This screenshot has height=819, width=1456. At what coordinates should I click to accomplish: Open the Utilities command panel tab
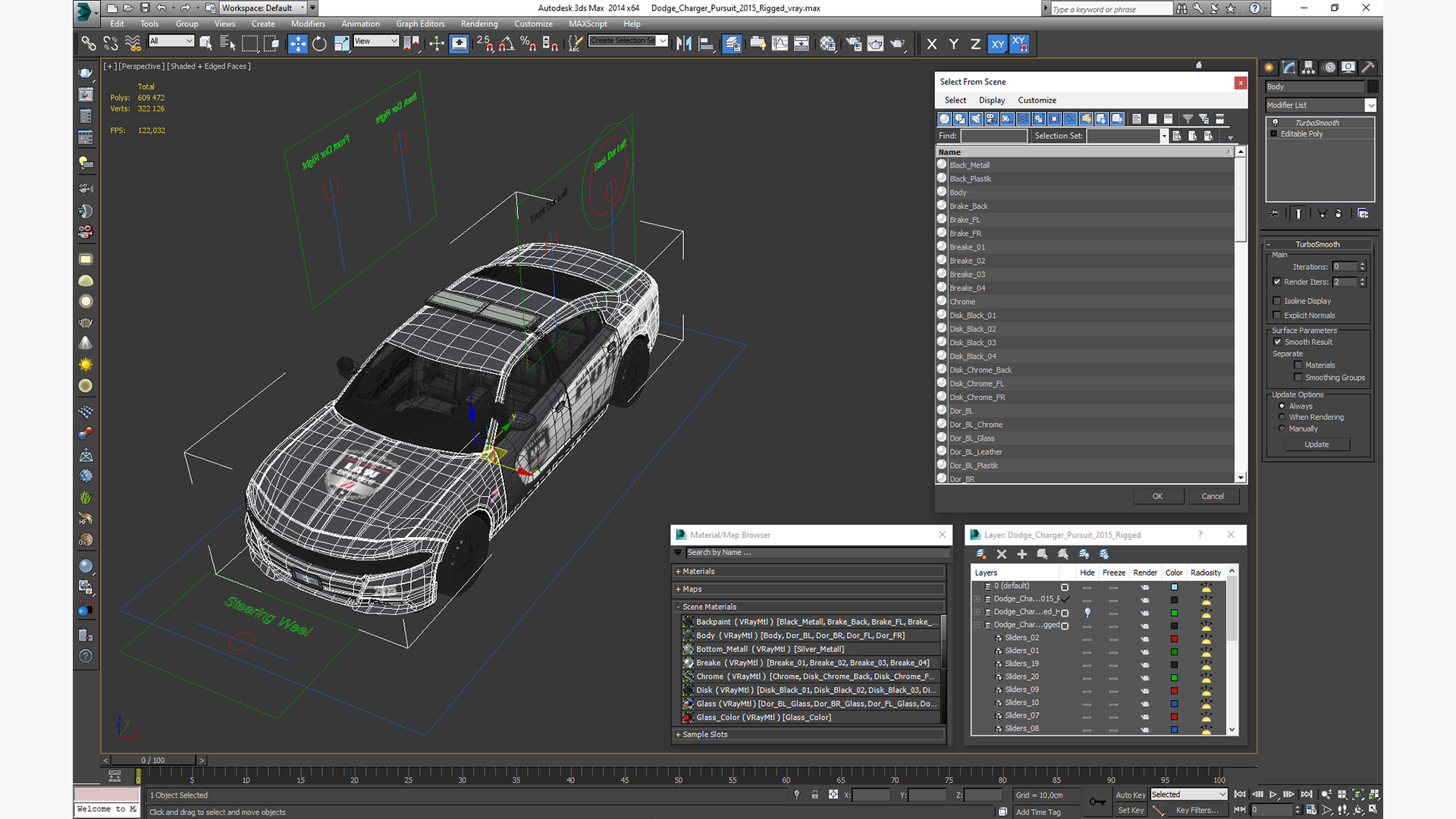[1367, 67]
